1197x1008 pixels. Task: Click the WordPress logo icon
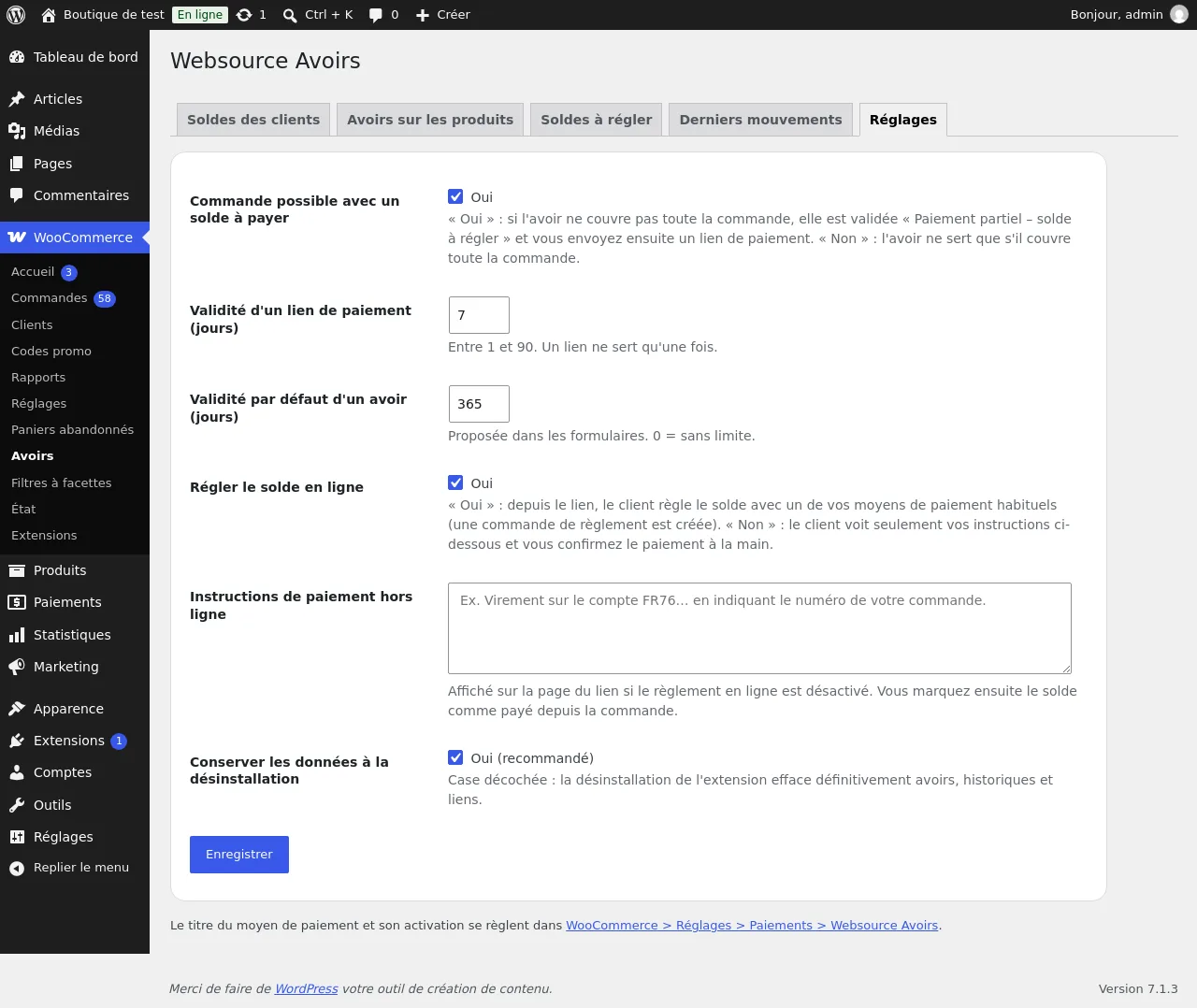click(16, 15)
